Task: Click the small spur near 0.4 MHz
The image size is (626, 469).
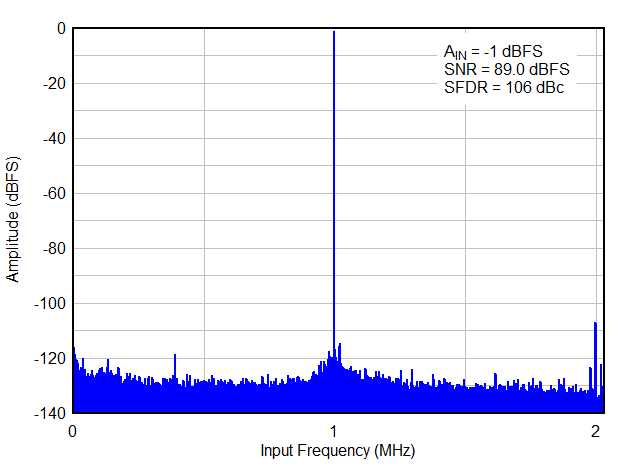Action: click(x=175, y=356)
